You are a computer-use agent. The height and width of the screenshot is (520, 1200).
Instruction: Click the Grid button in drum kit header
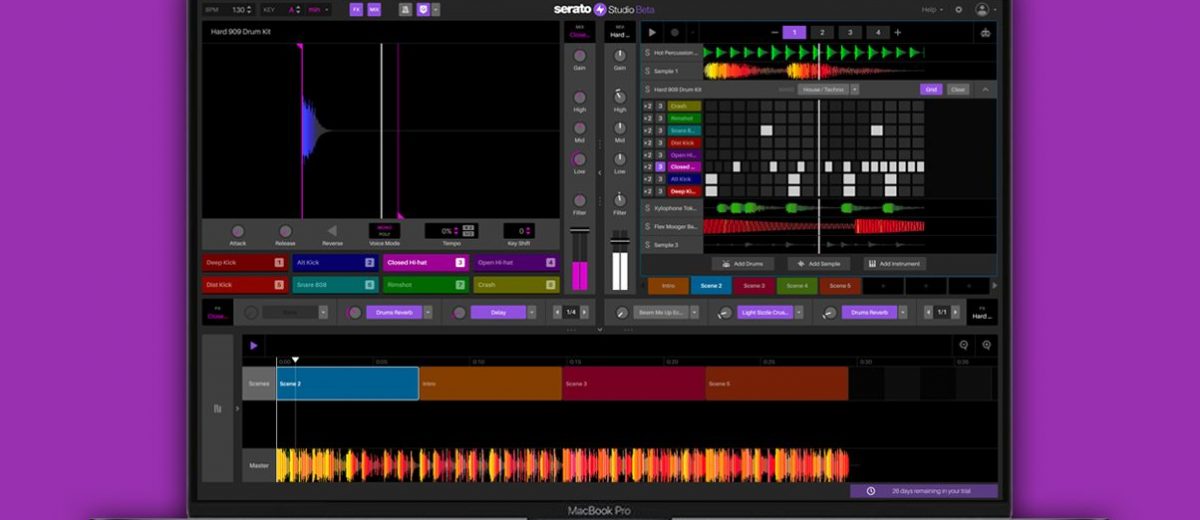pos(931,89)
